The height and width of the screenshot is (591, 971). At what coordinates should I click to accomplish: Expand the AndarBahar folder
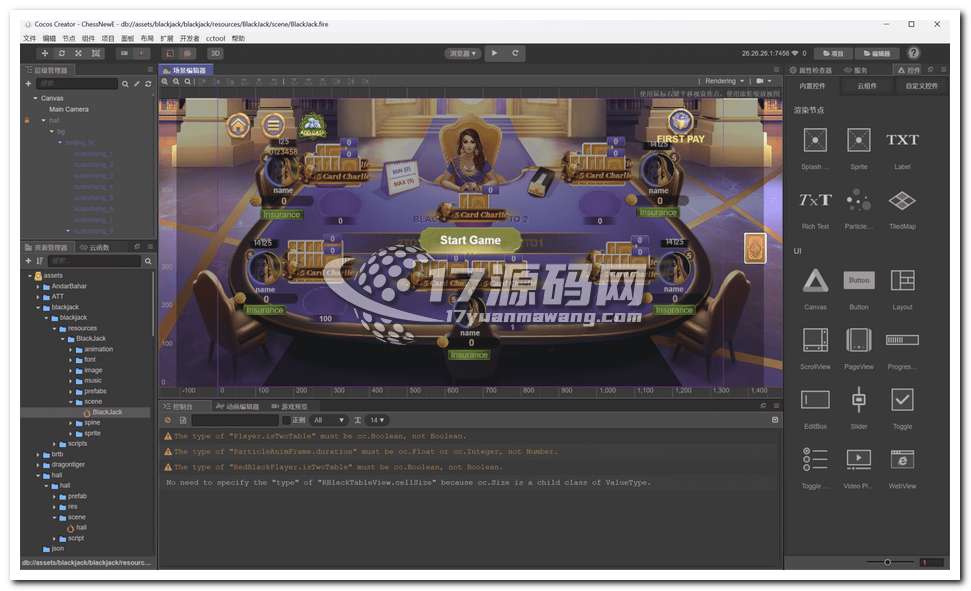[x=38, y=286]
